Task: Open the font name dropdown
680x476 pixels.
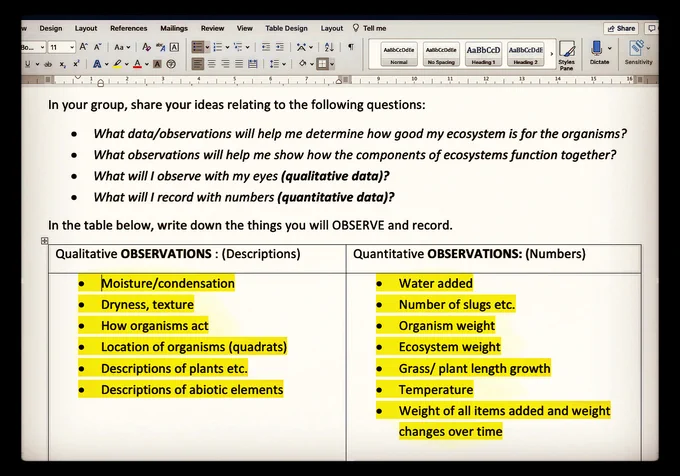Action: coord(42,47)
